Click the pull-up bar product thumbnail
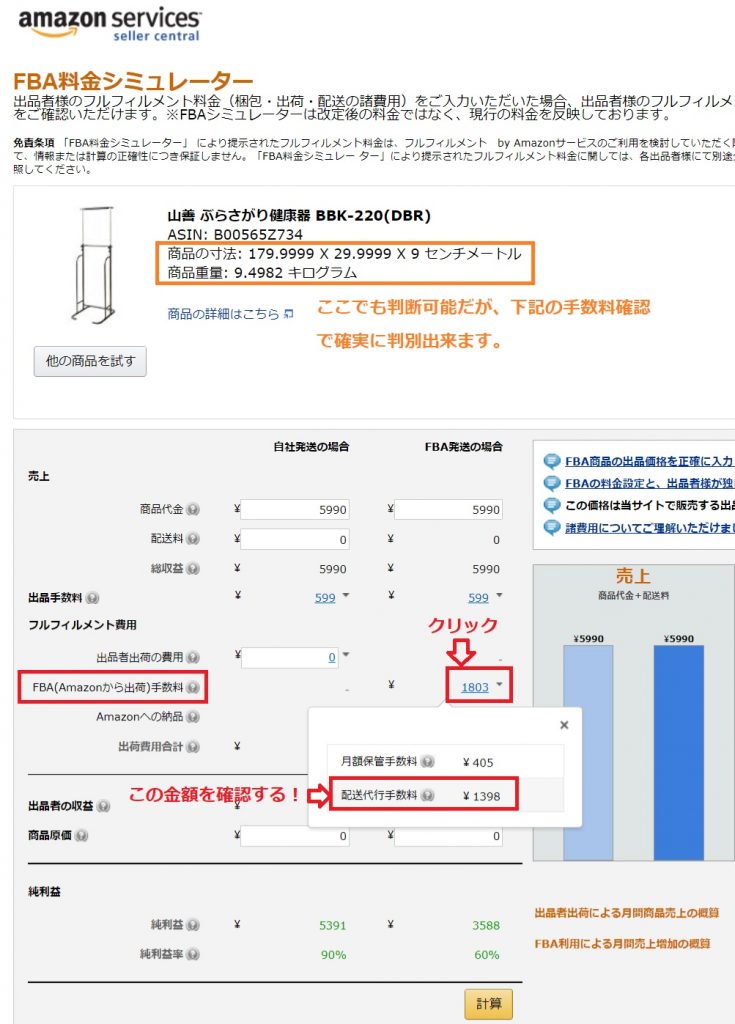Screen dimensions: 735x1024 [93, 264]
